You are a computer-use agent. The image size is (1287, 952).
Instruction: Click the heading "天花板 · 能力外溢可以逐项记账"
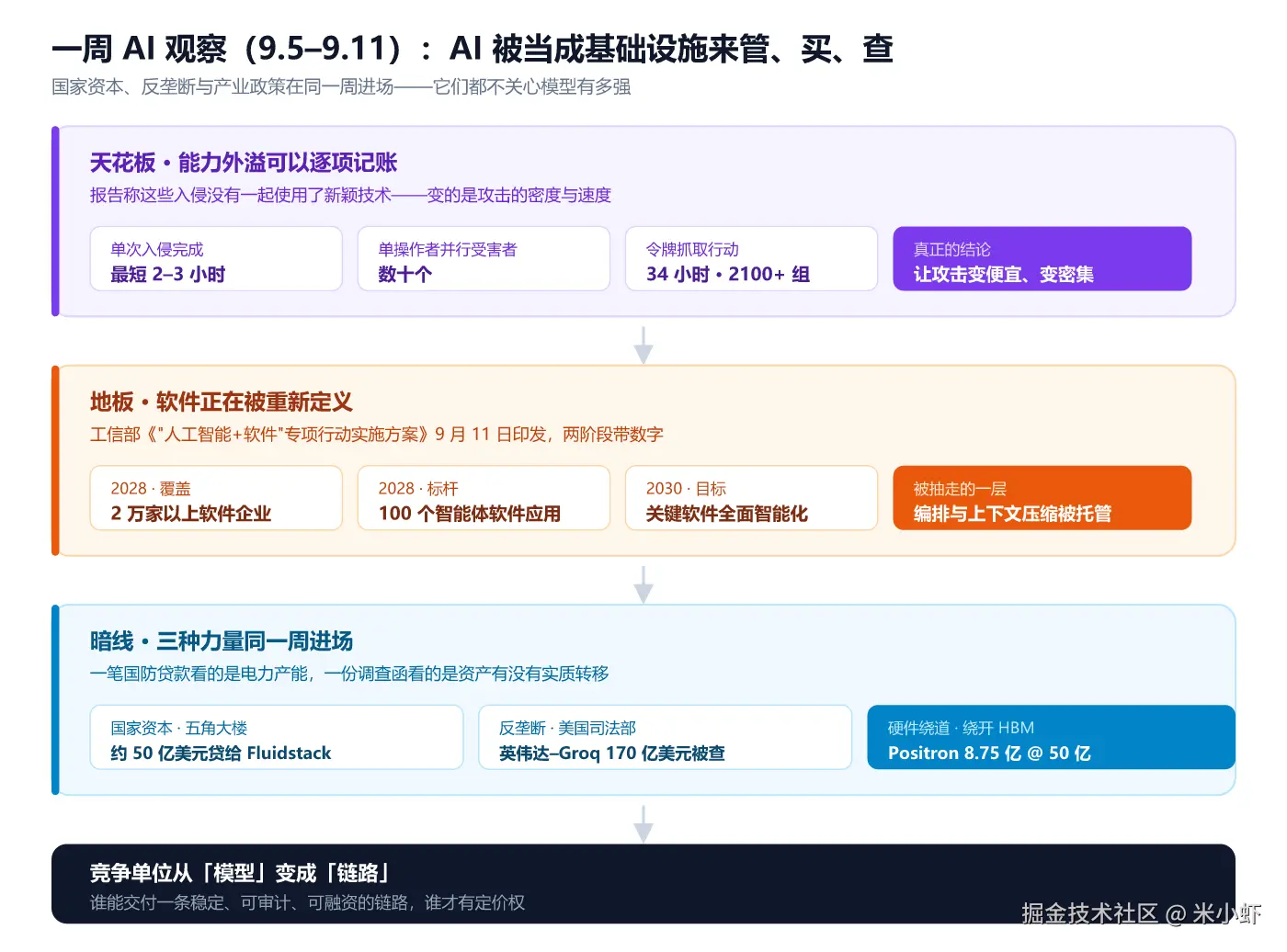(244, 163)
